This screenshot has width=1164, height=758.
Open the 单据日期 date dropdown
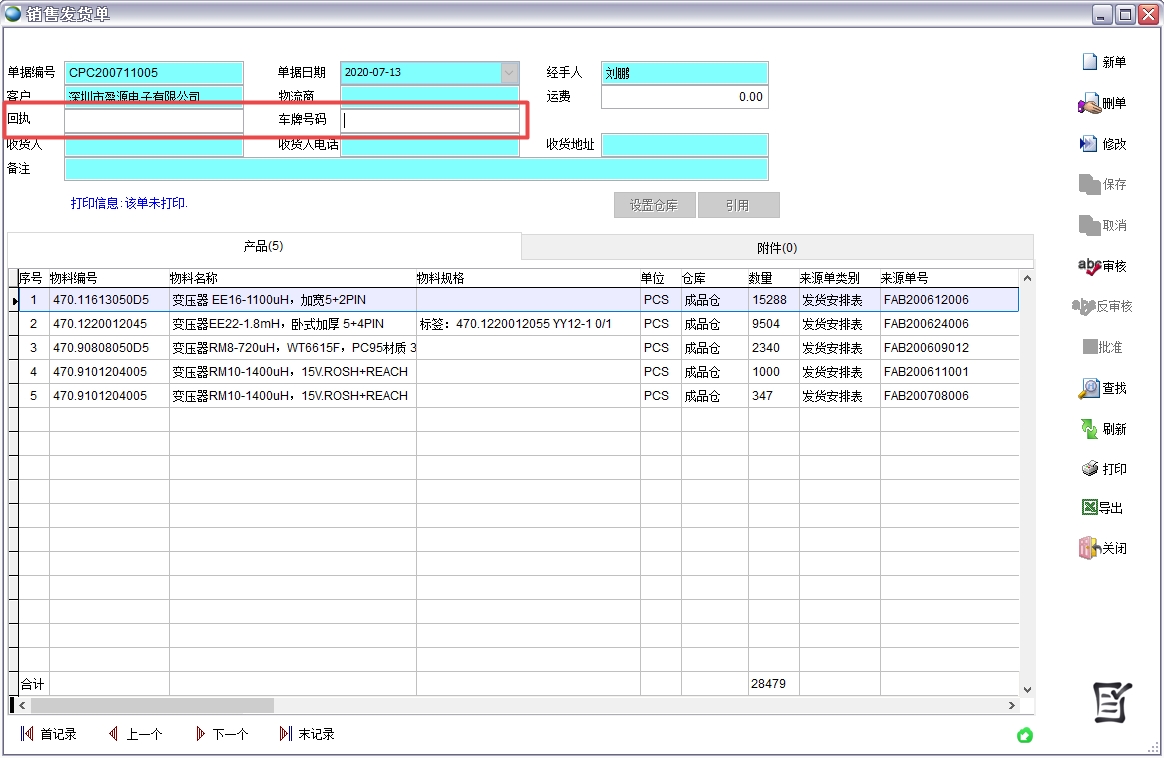[x=509, y=73]
